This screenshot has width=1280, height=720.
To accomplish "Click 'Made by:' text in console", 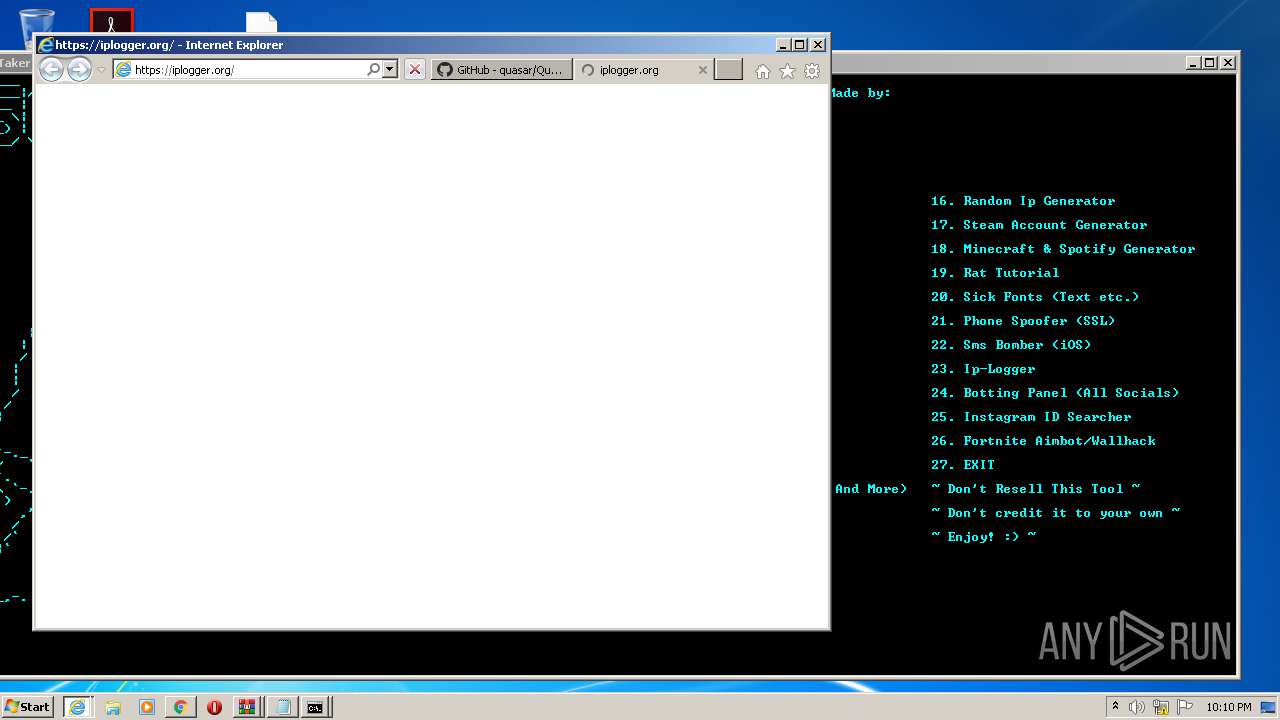I will pos(861,93).
